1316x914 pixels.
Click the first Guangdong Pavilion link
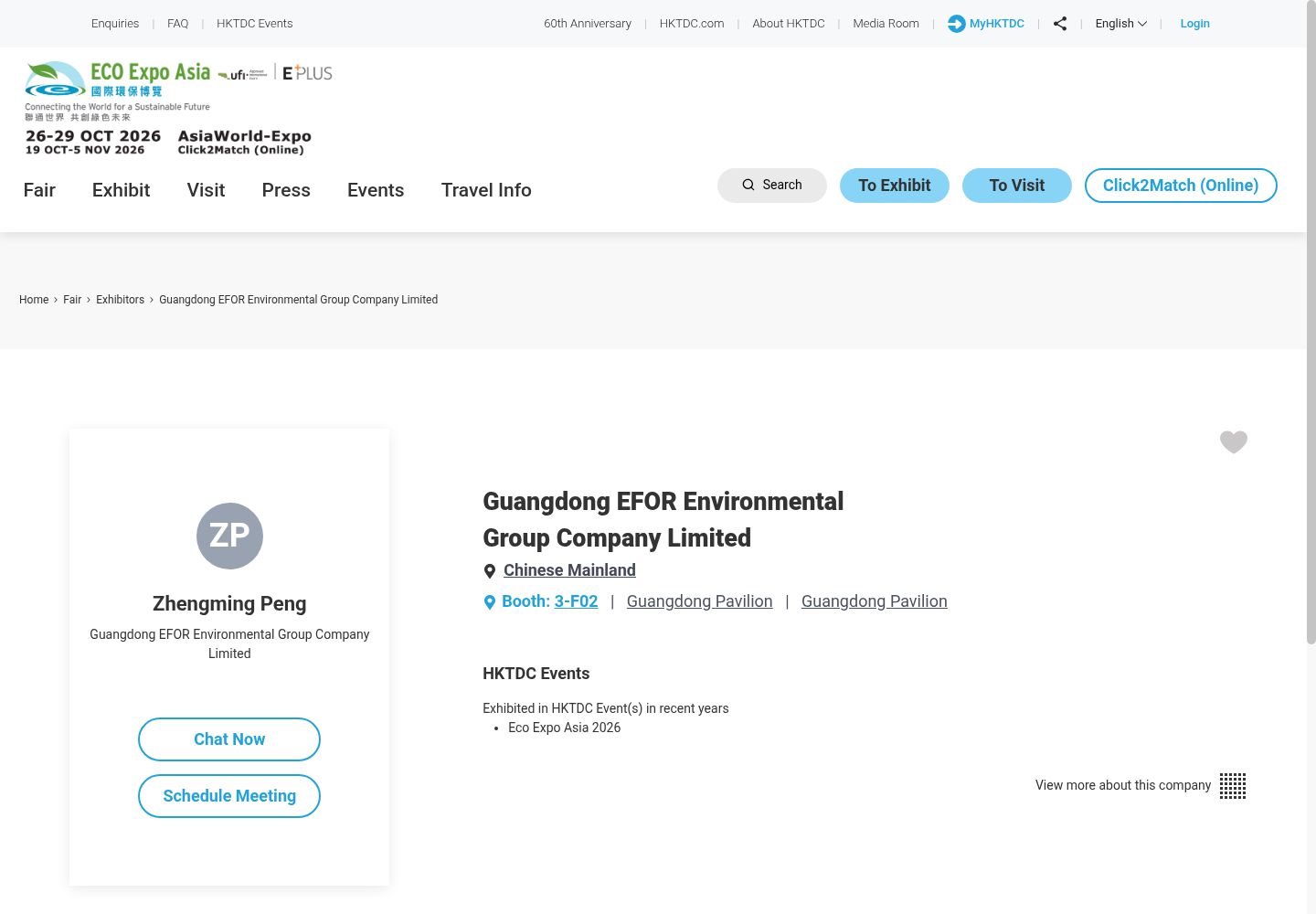coord(699,601)
